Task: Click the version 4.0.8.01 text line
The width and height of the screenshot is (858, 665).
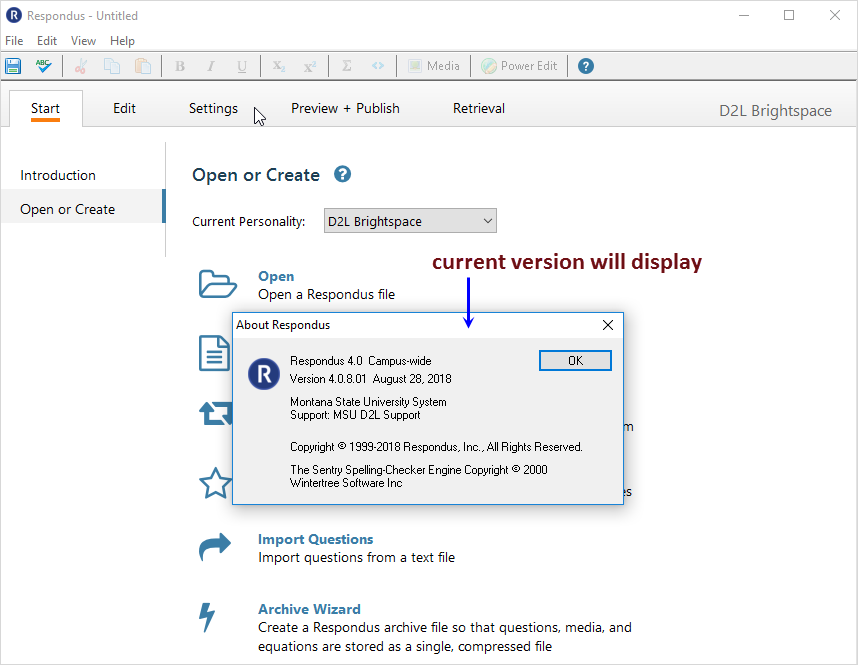Action: click(x=370, y=379)
